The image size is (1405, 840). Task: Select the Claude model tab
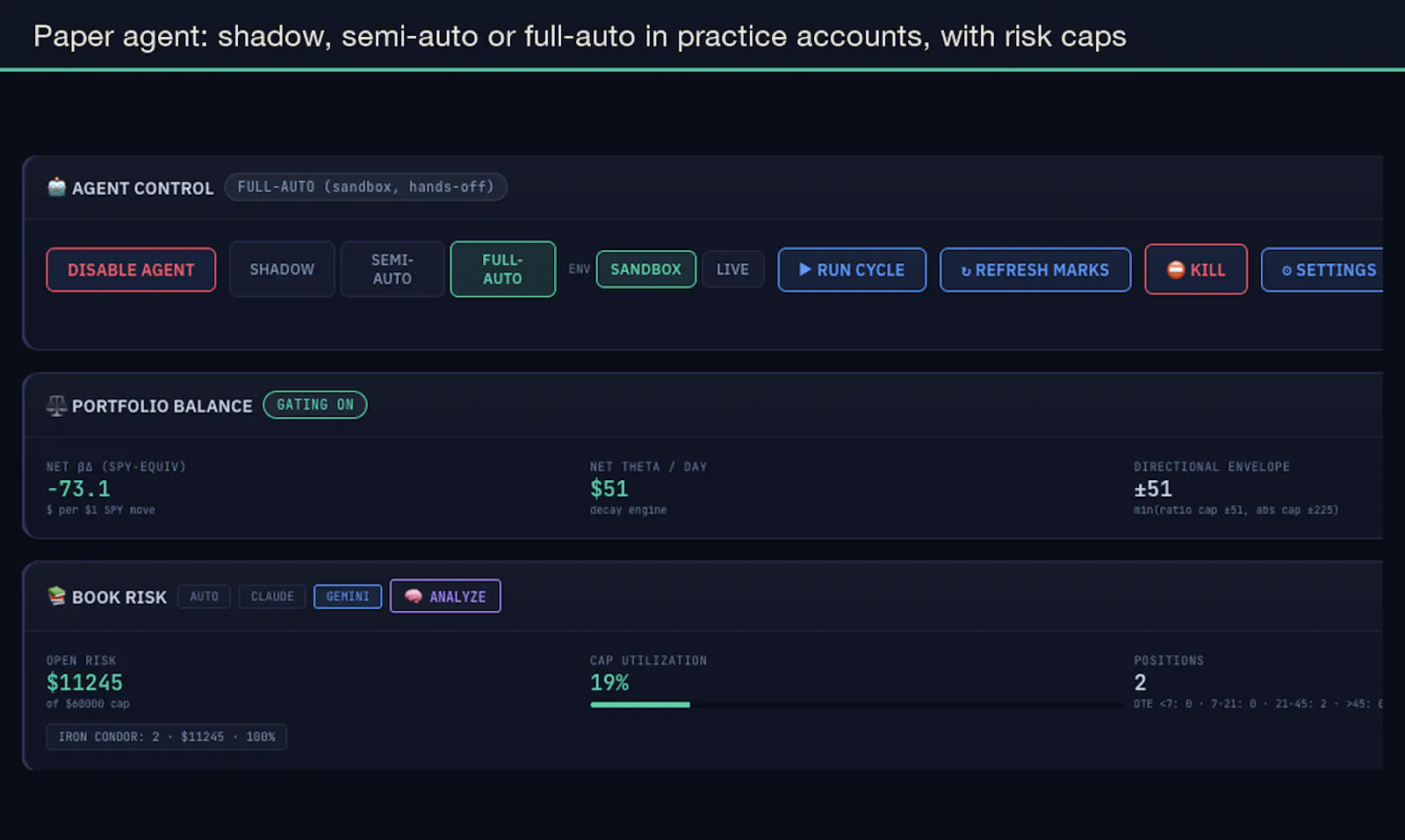coord(272,596)
